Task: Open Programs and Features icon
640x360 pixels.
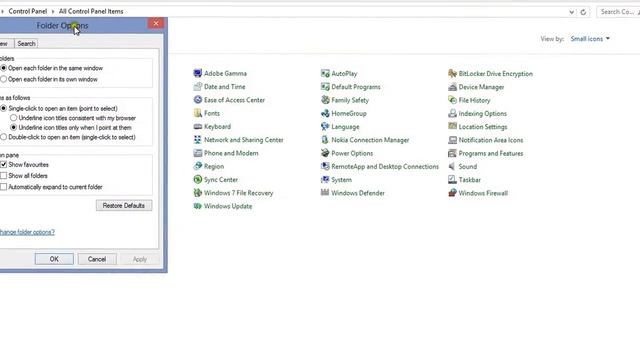Action: (452, 153)
